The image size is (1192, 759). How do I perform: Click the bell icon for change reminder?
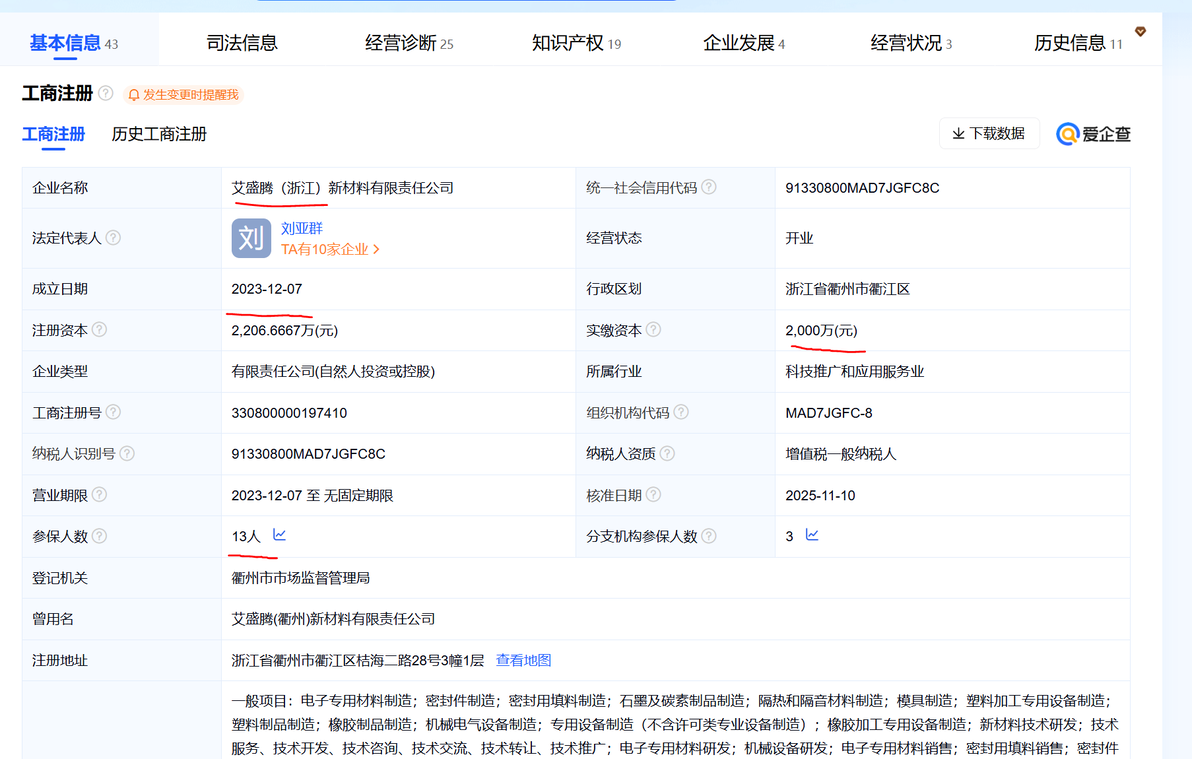click(134, 95)
